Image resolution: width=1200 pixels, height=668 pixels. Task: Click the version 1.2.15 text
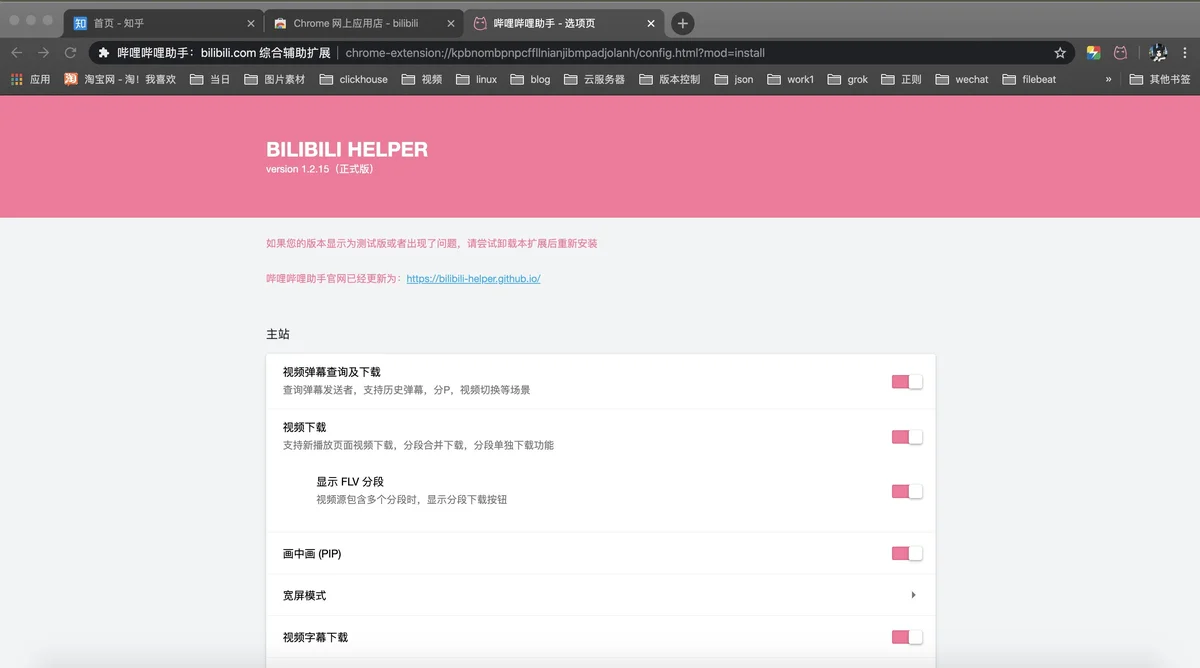320,169
